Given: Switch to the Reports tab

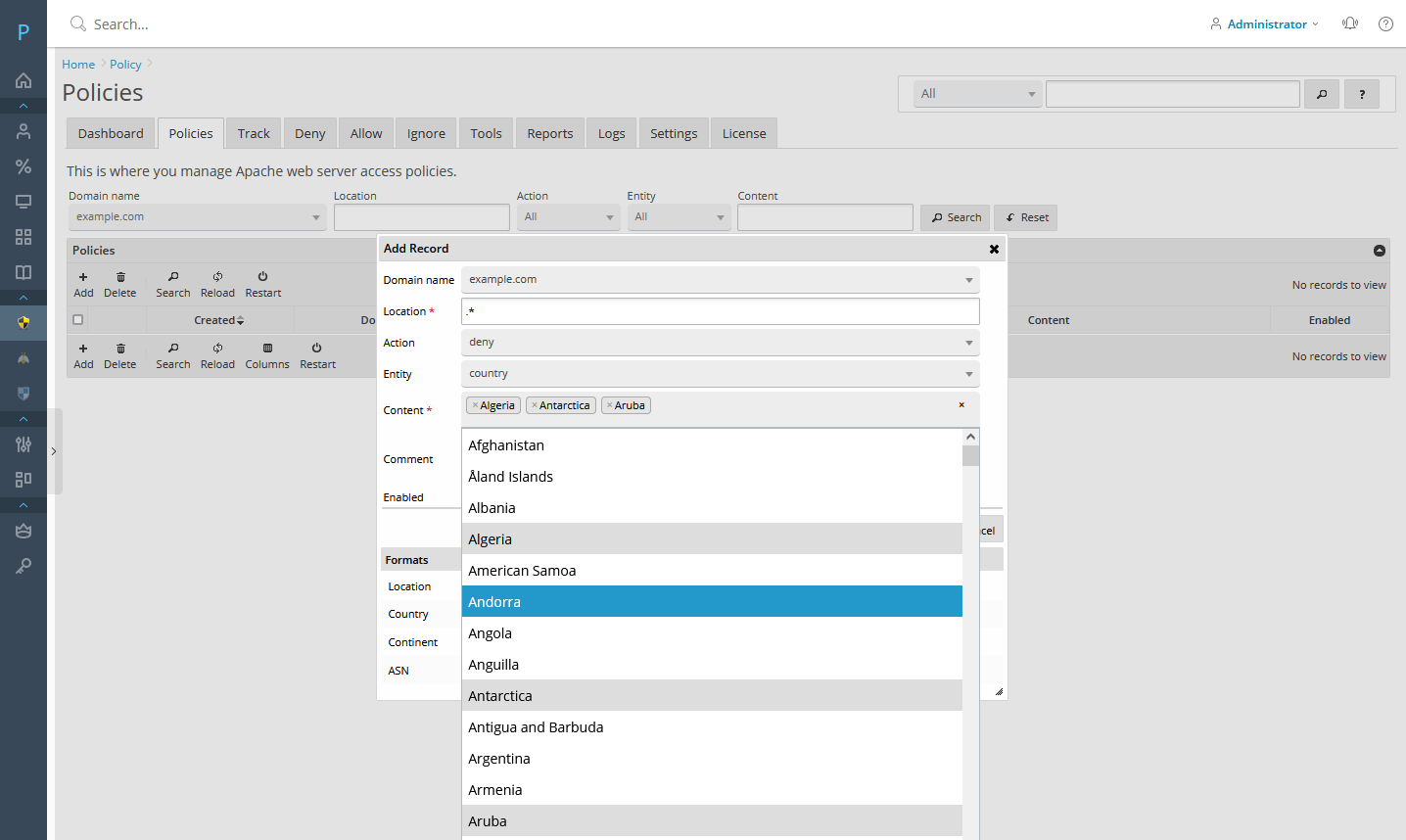Looking at the screenshot, I should tap(550, 133).
